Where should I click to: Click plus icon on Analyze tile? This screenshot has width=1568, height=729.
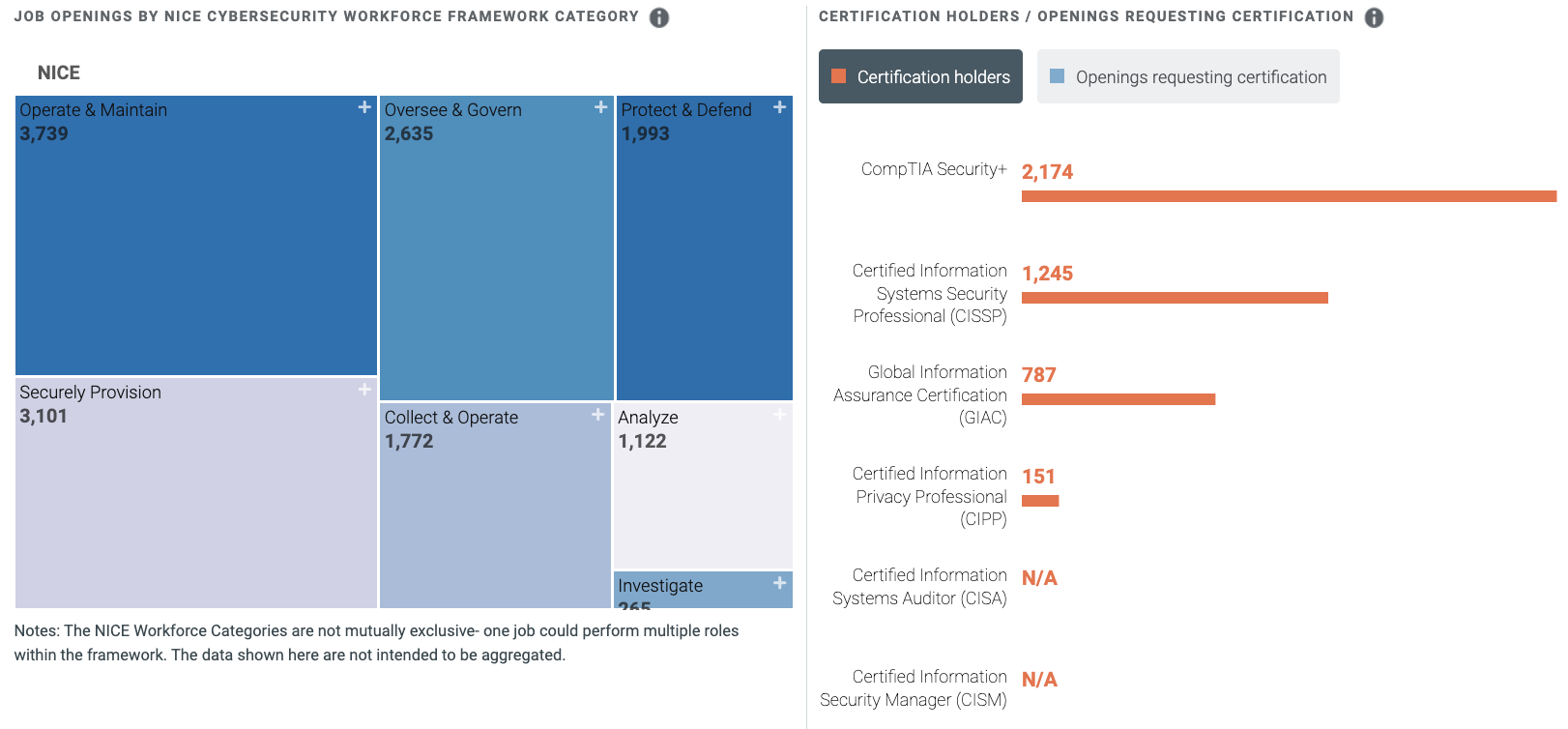click(779, 415)
